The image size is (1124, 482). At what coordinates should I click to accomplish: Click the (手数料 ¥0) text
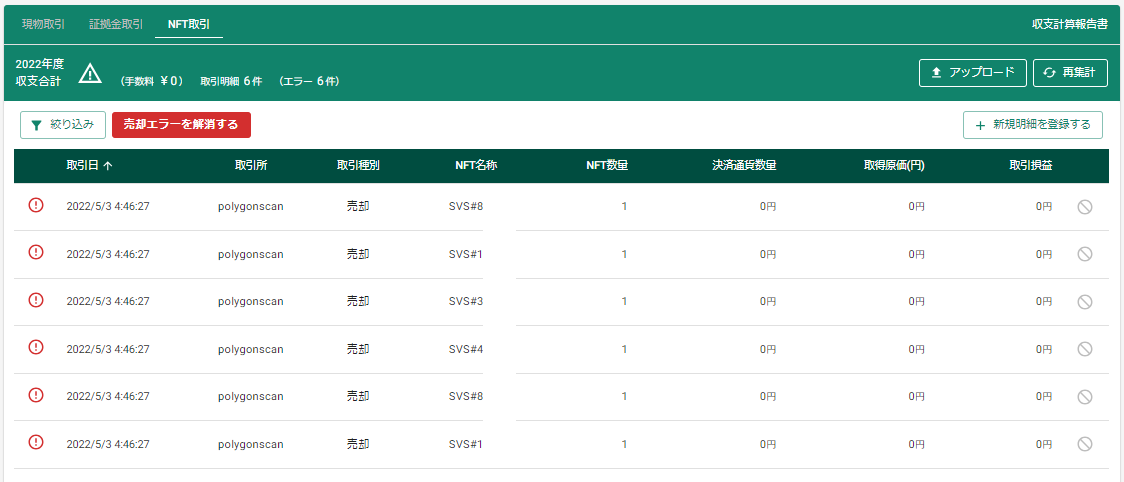point(152,82)
